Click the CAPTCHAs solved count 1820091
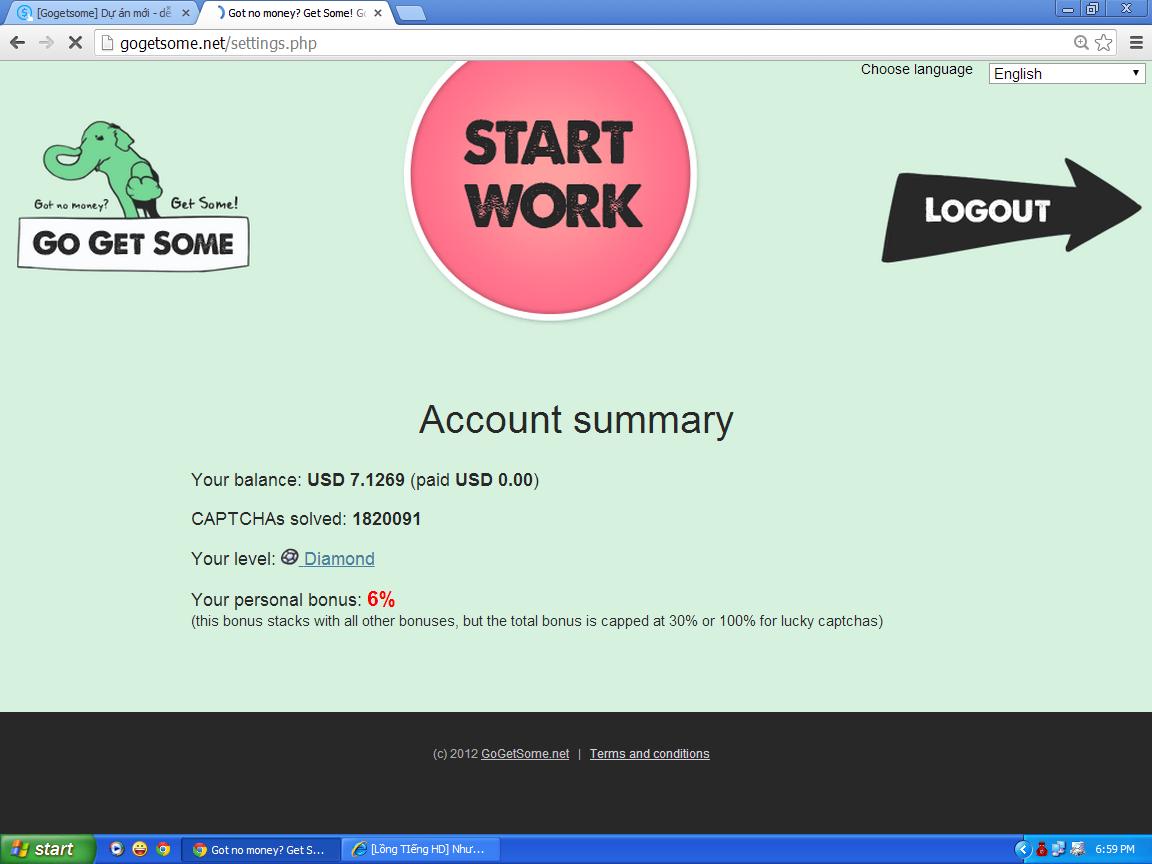 [x=386, y=519]
